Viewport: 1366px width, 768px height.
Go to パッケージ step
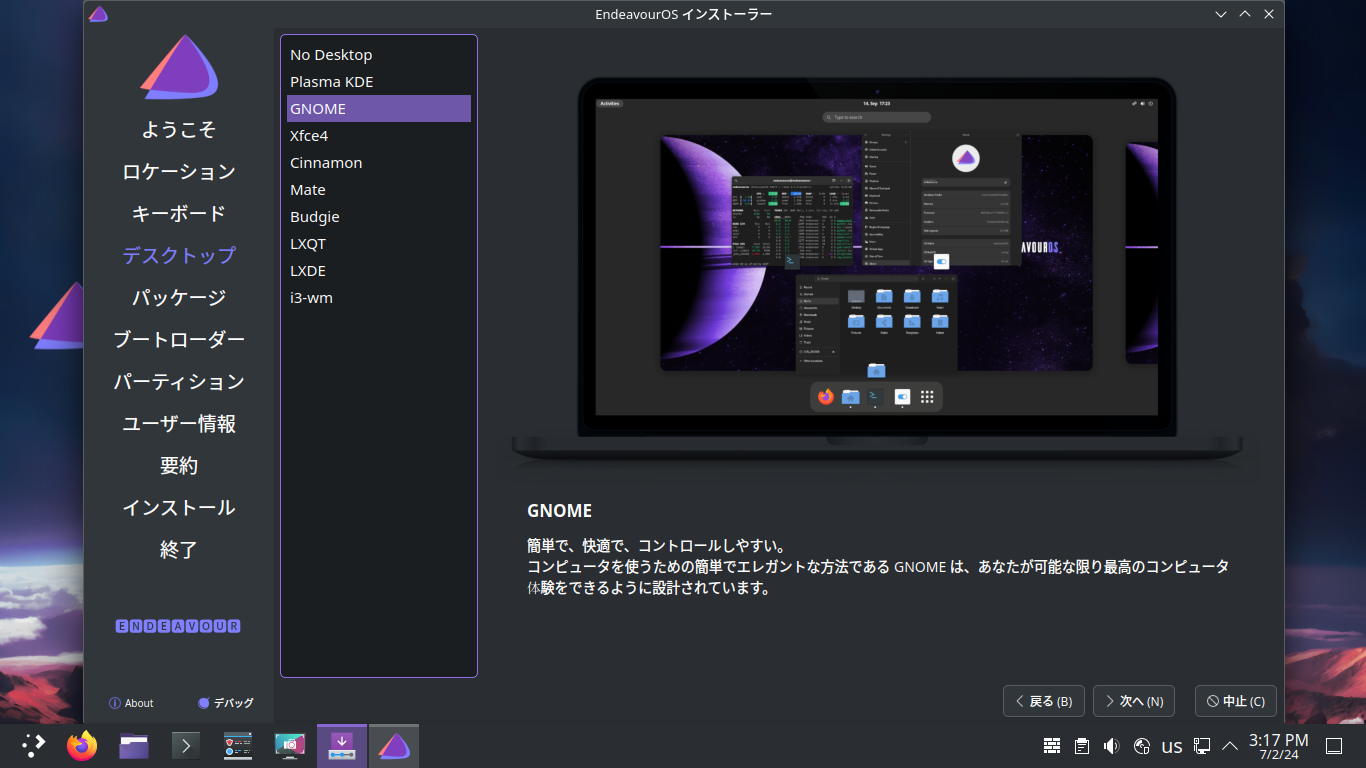(179, 298)
